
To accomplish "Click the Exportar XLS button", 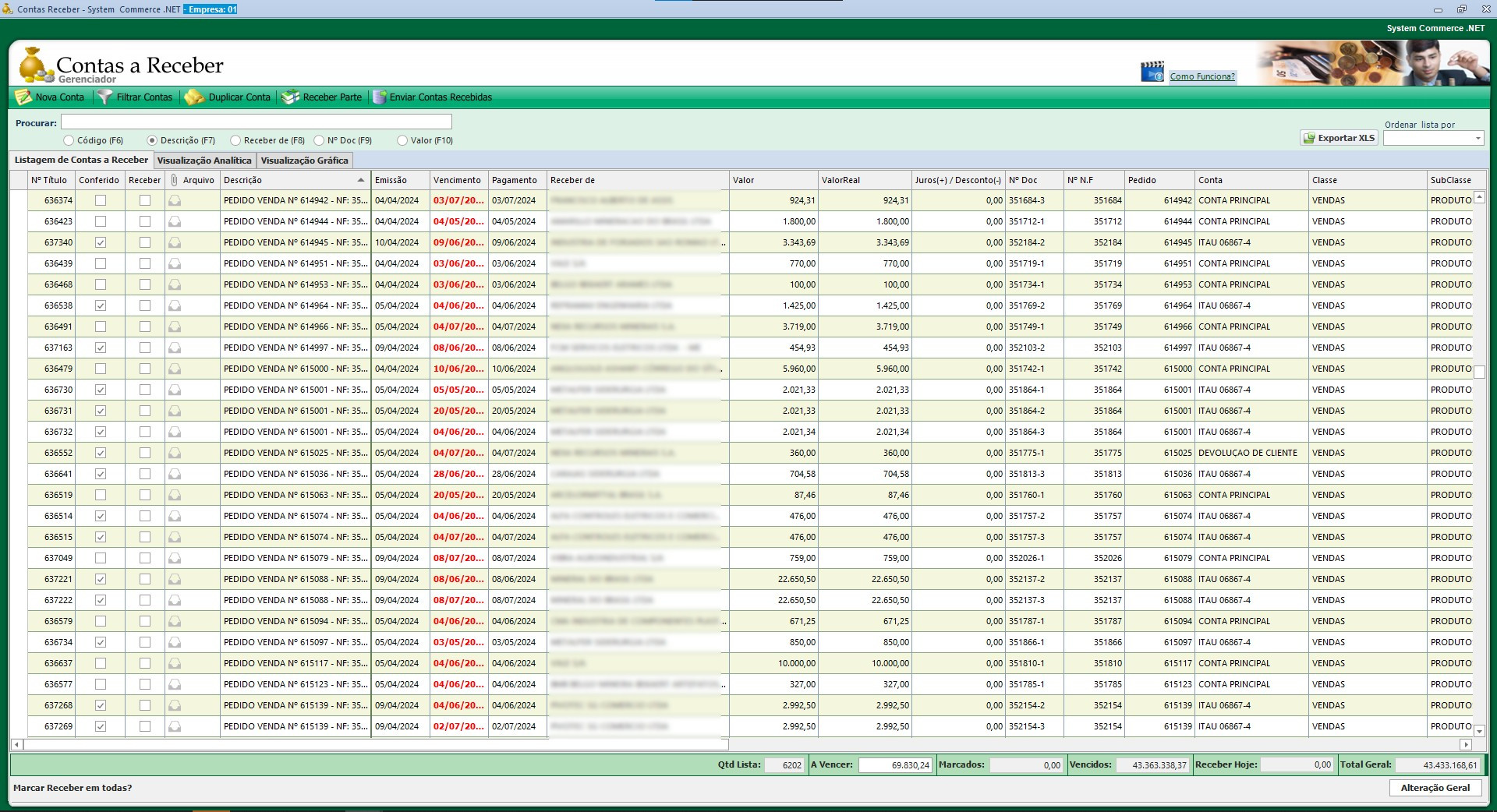I will point(1339,138).
